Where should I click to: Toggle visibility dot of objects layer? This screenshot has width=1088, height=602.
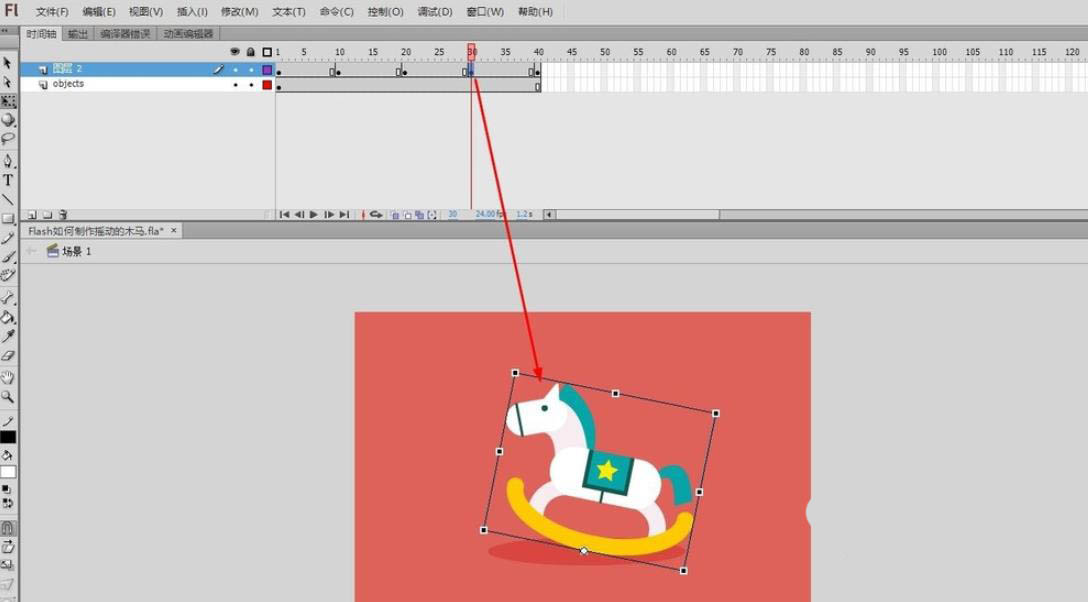point(235,85)
